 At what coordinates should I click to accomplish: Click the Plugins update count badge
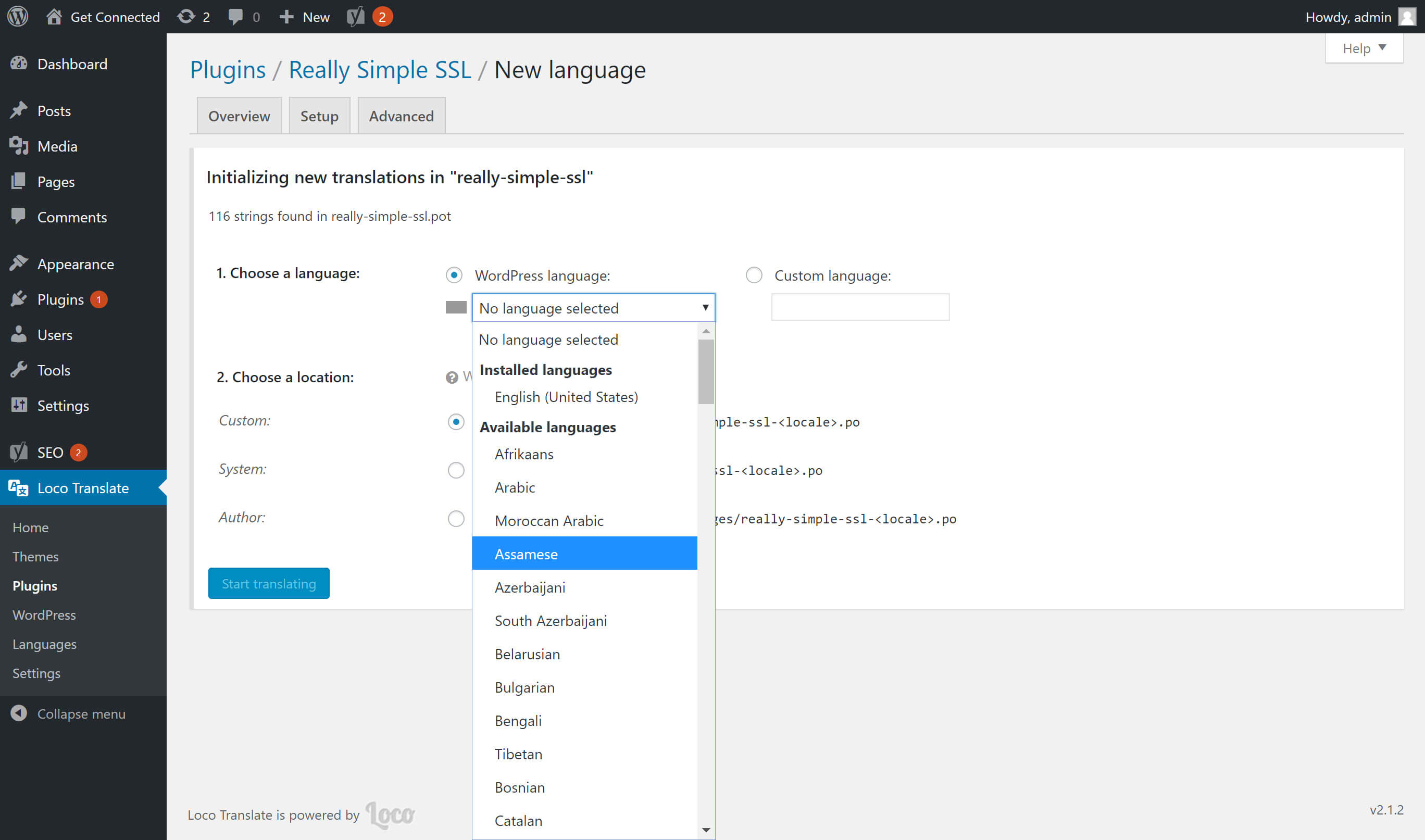(x=98, y=299)
